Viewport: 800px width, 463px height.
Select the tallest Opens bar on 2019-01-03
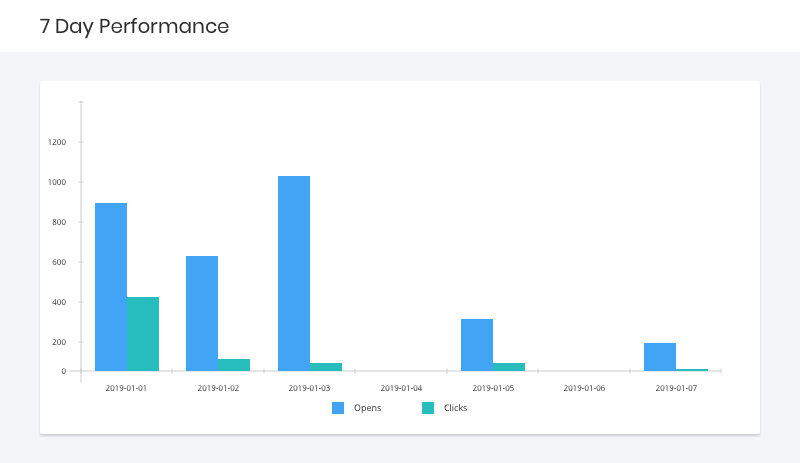click(294, 273)
